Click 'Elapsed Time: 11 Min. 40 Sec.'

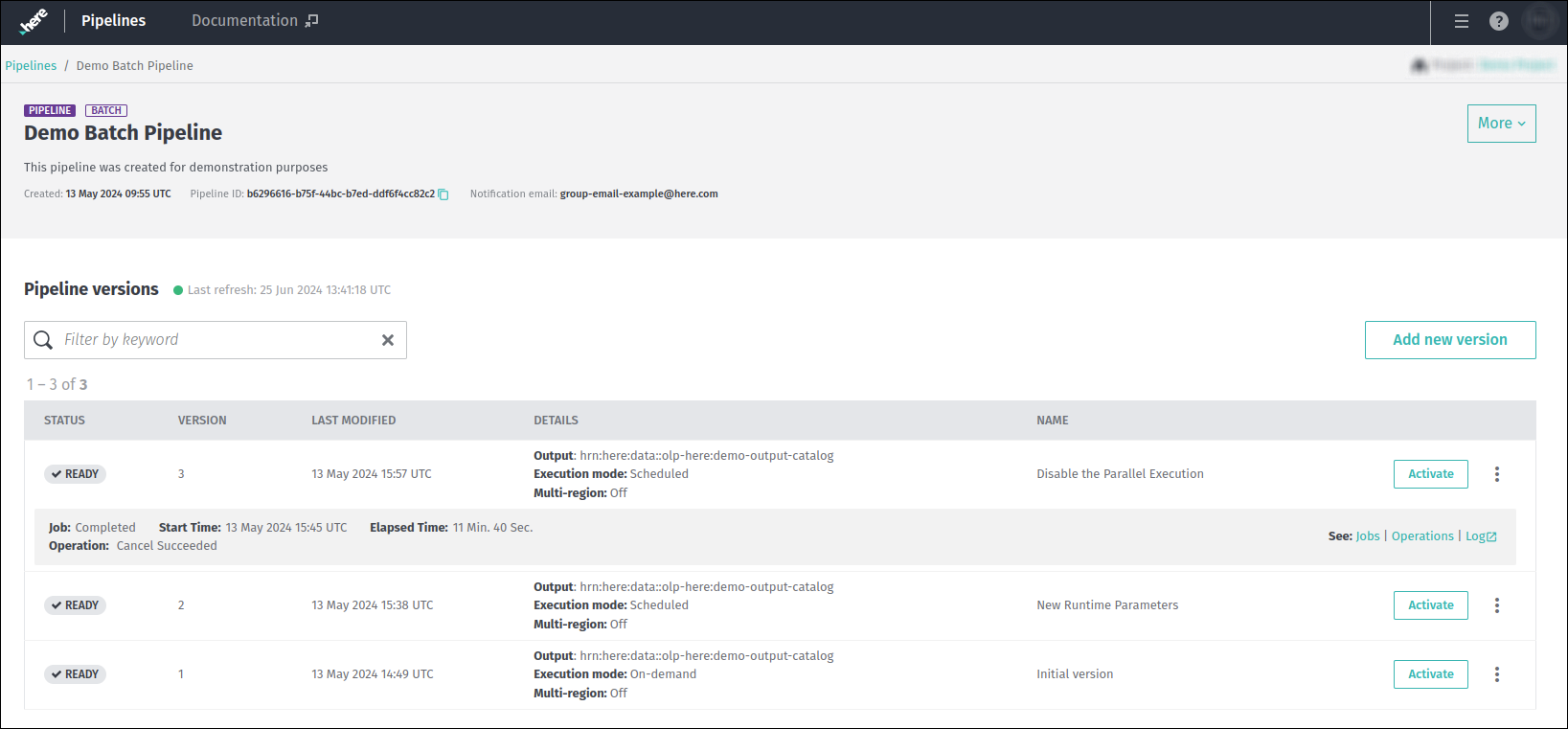451,528
